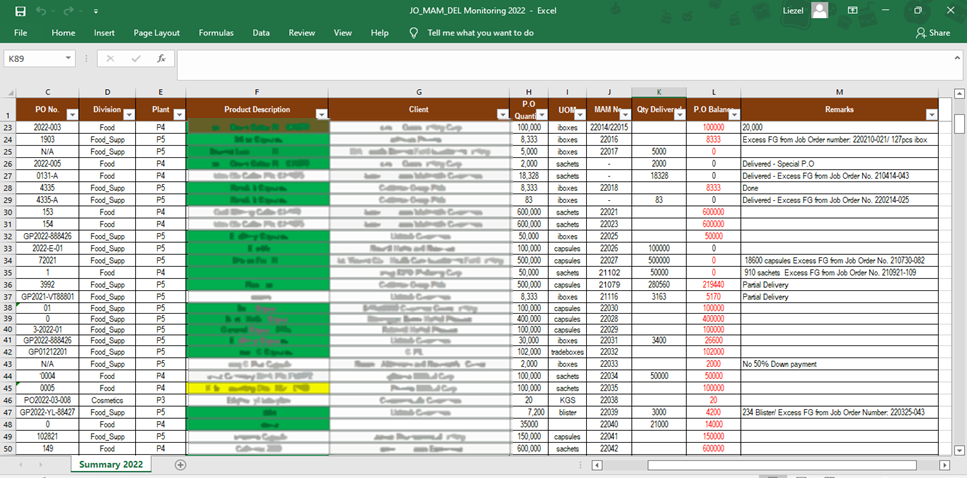Open the Client filter dropdown
Viewport: 970px width, 478px height.
pos(503,114)
